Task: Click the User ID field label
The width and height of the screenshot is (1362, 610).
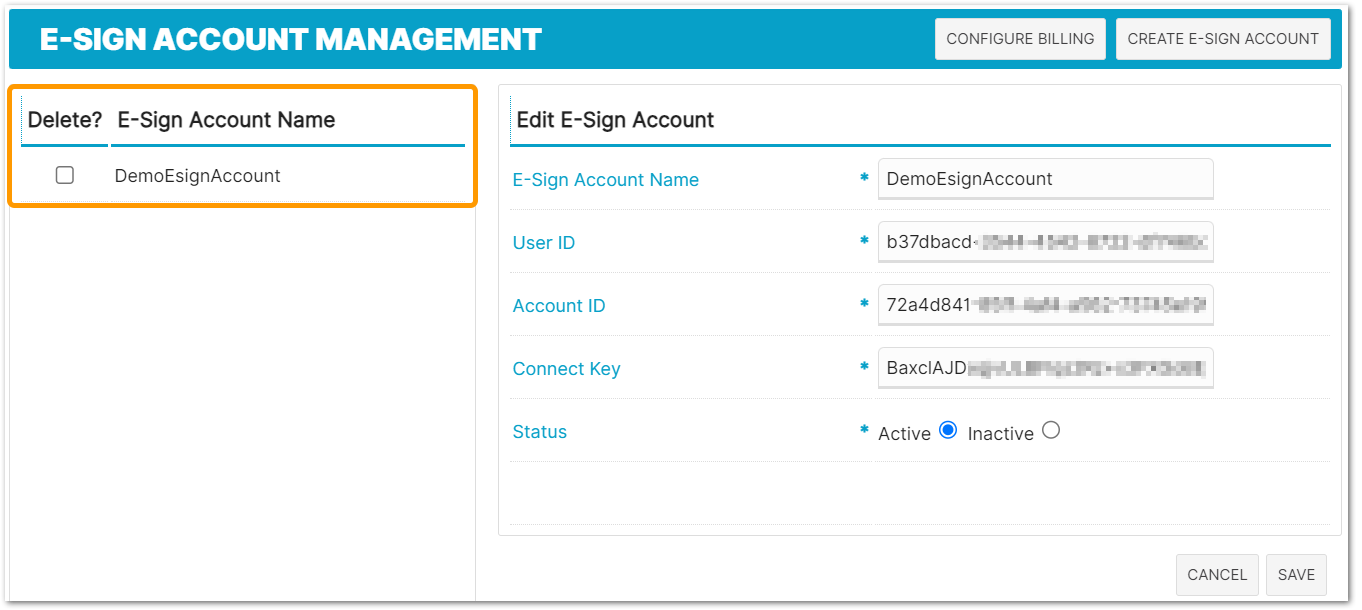Action: click(x=544, y=243)
